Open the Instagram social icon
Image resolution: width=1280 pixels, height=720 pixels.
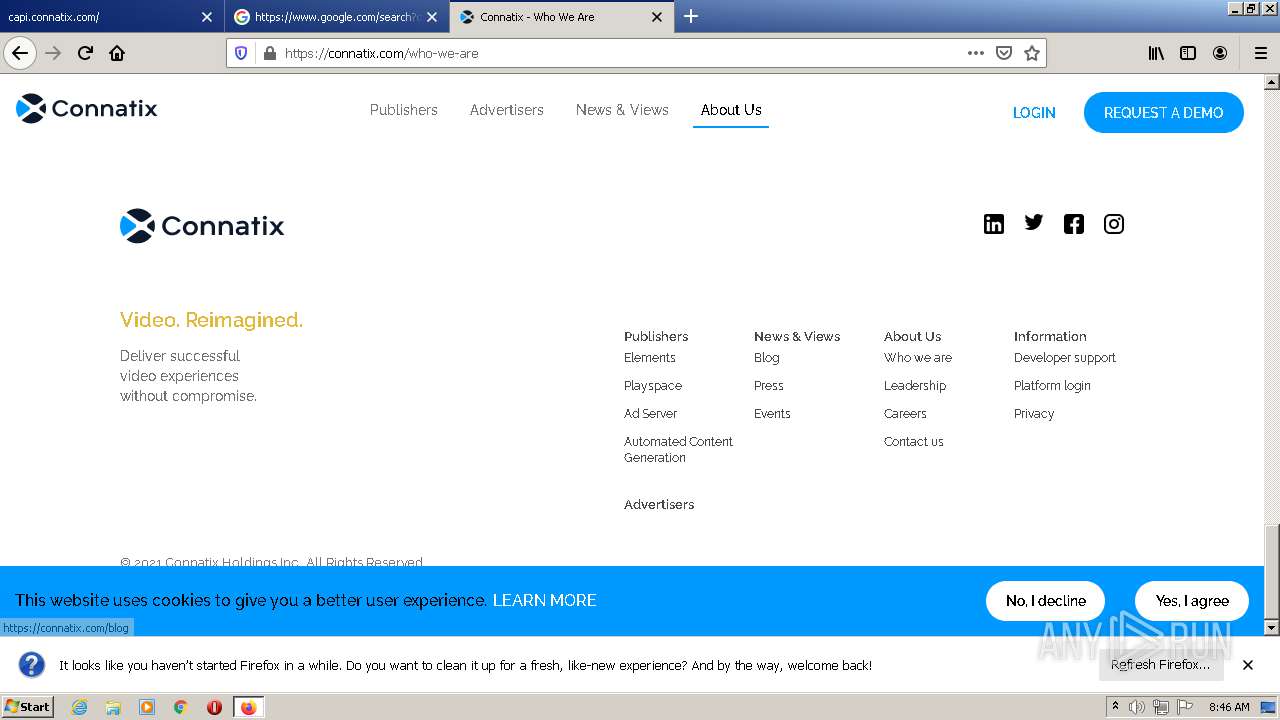(x=1113, y=224)
